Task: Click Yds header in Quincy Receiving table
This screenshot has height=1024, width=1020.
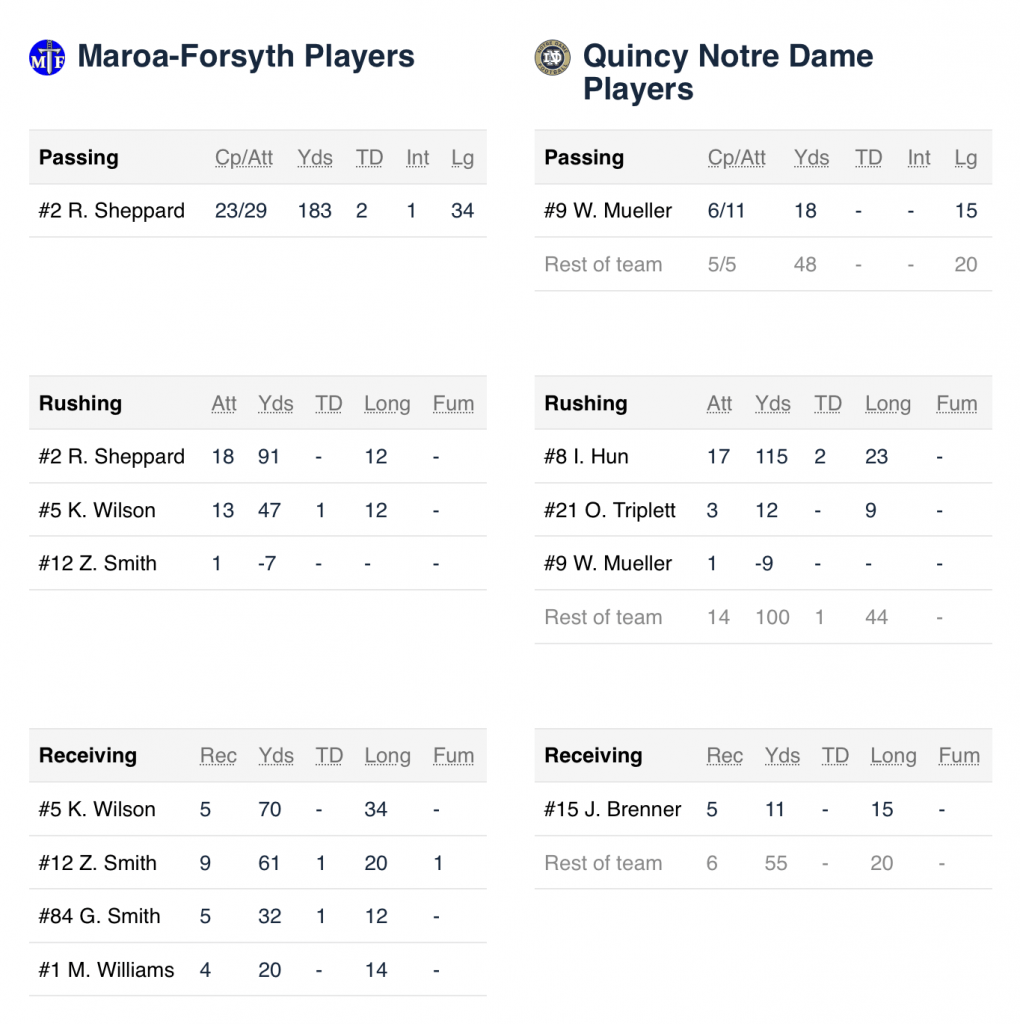Action: (x=782, y=756)
